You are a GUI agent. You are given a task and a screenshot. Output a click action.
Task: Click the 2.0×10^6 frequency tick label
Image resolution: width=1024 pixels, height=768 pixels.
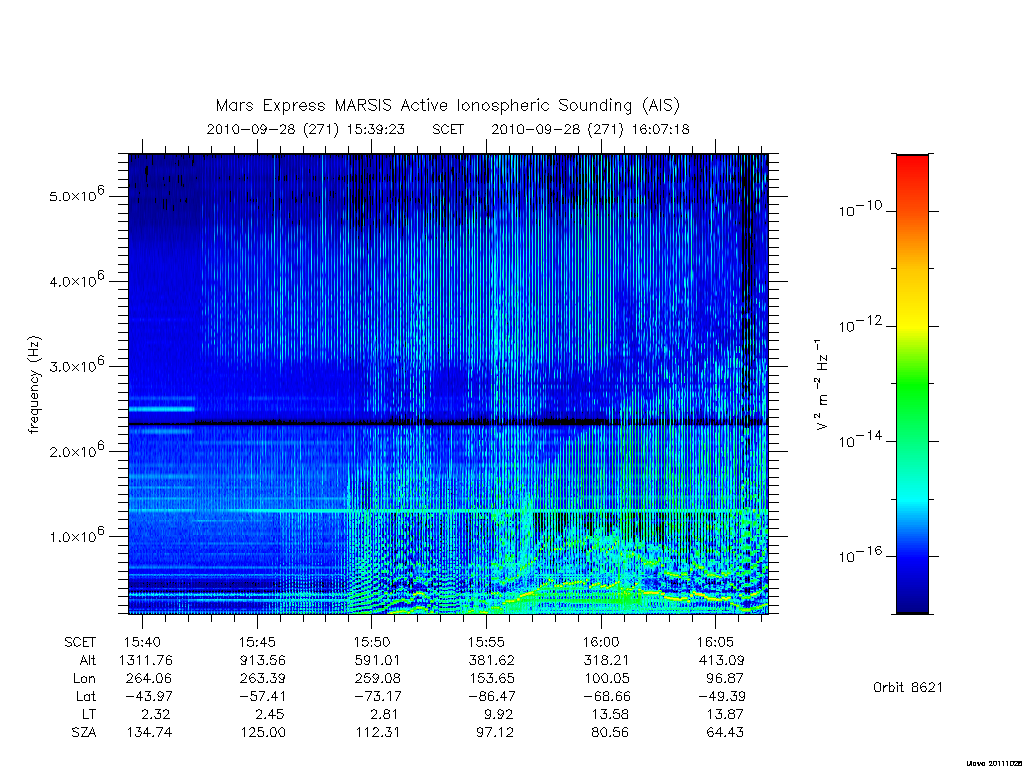tap(77, 449)
